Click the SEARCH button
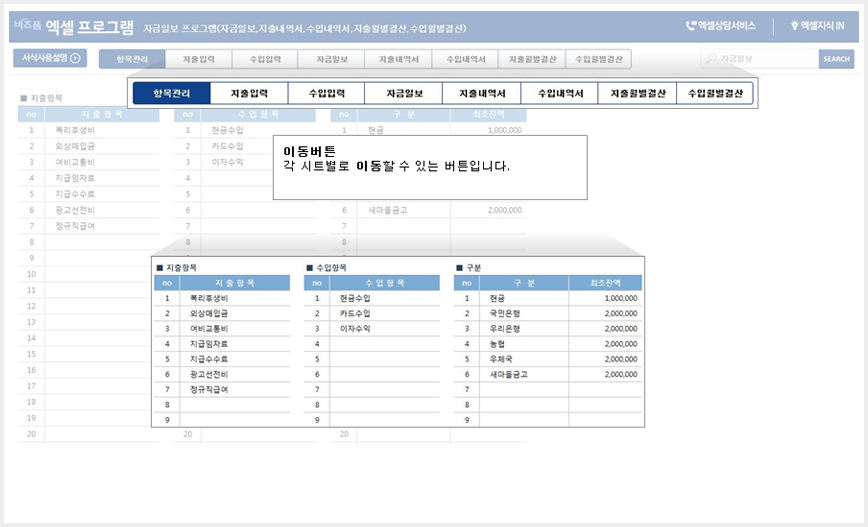The image size is (868, 527). click(x=836, y=59)
